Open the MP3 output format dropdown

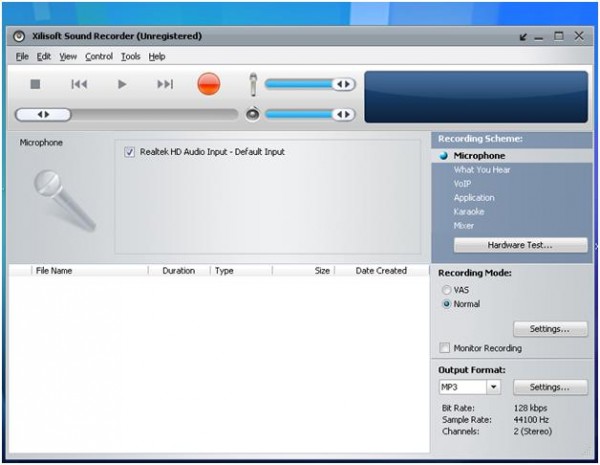[493, 387]
